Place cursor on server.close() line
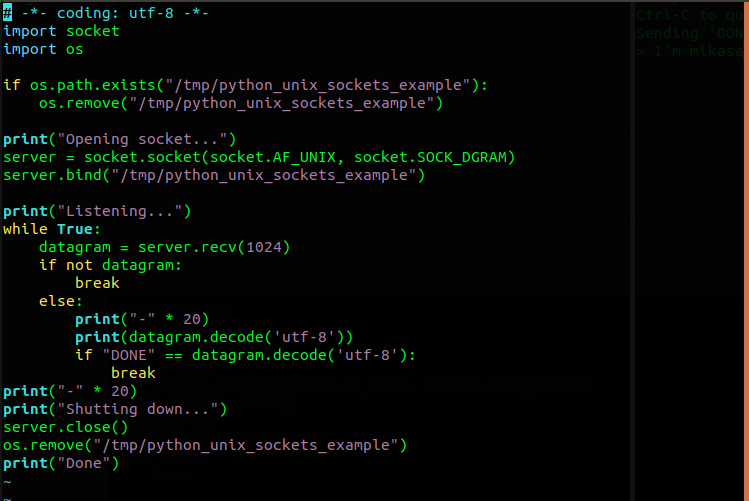Screen dimensions: 749x501 click(65, 428)
